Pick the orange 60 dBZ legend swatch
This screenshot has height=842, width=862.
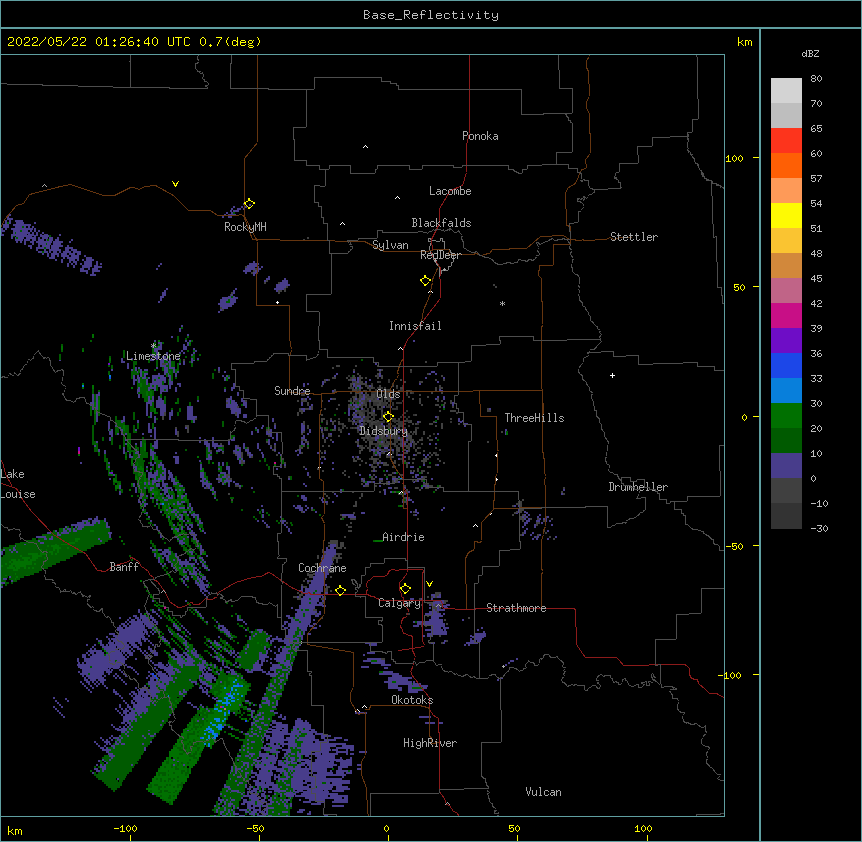click(786, 165)
